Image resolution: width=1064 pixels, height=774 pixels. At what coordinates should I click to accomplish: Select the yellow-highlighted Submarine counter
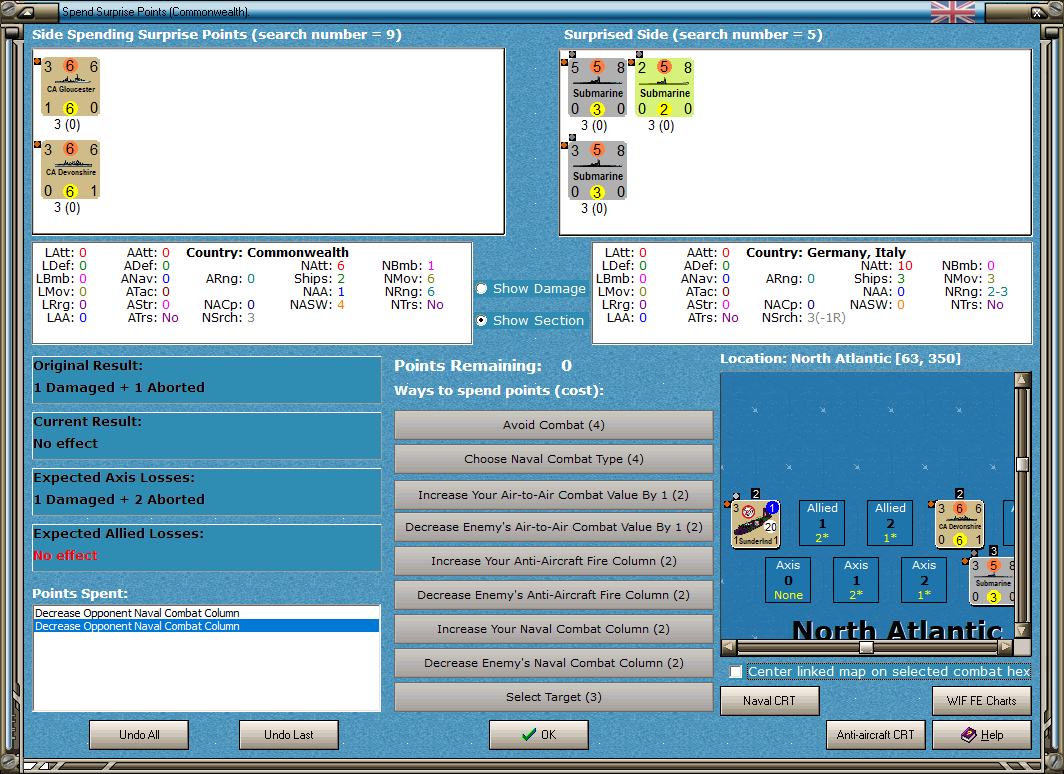point(664,88)
